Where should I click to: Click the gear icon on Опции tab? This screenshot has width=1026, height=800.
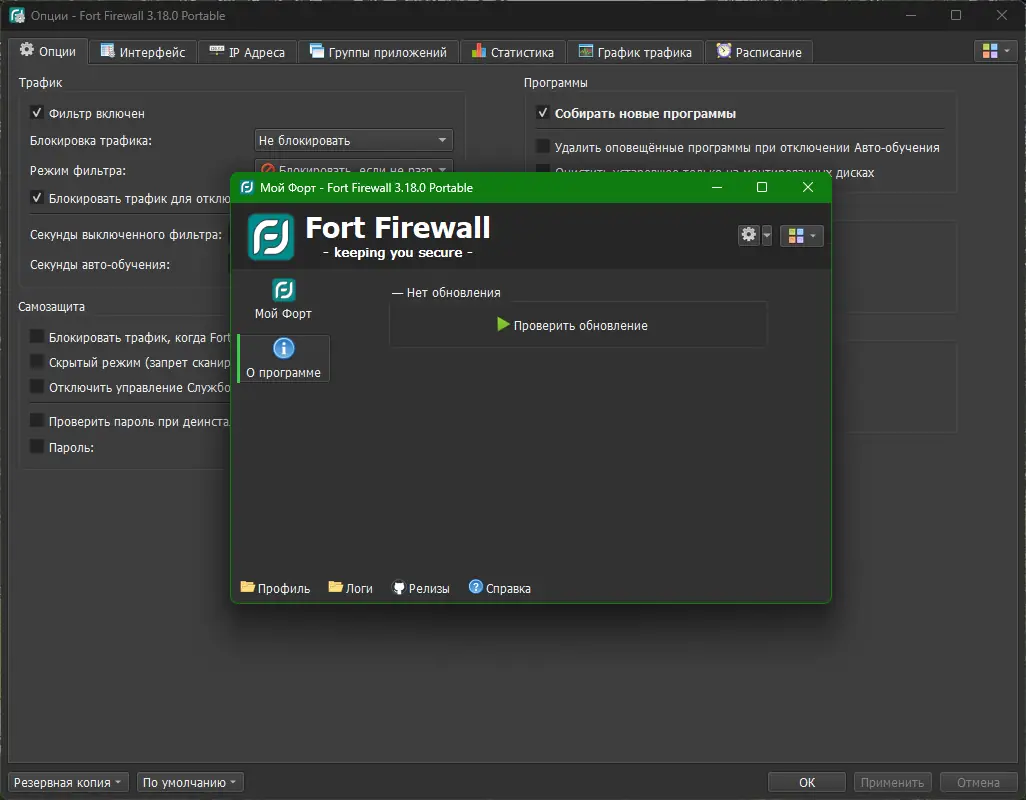click(27, 50)
